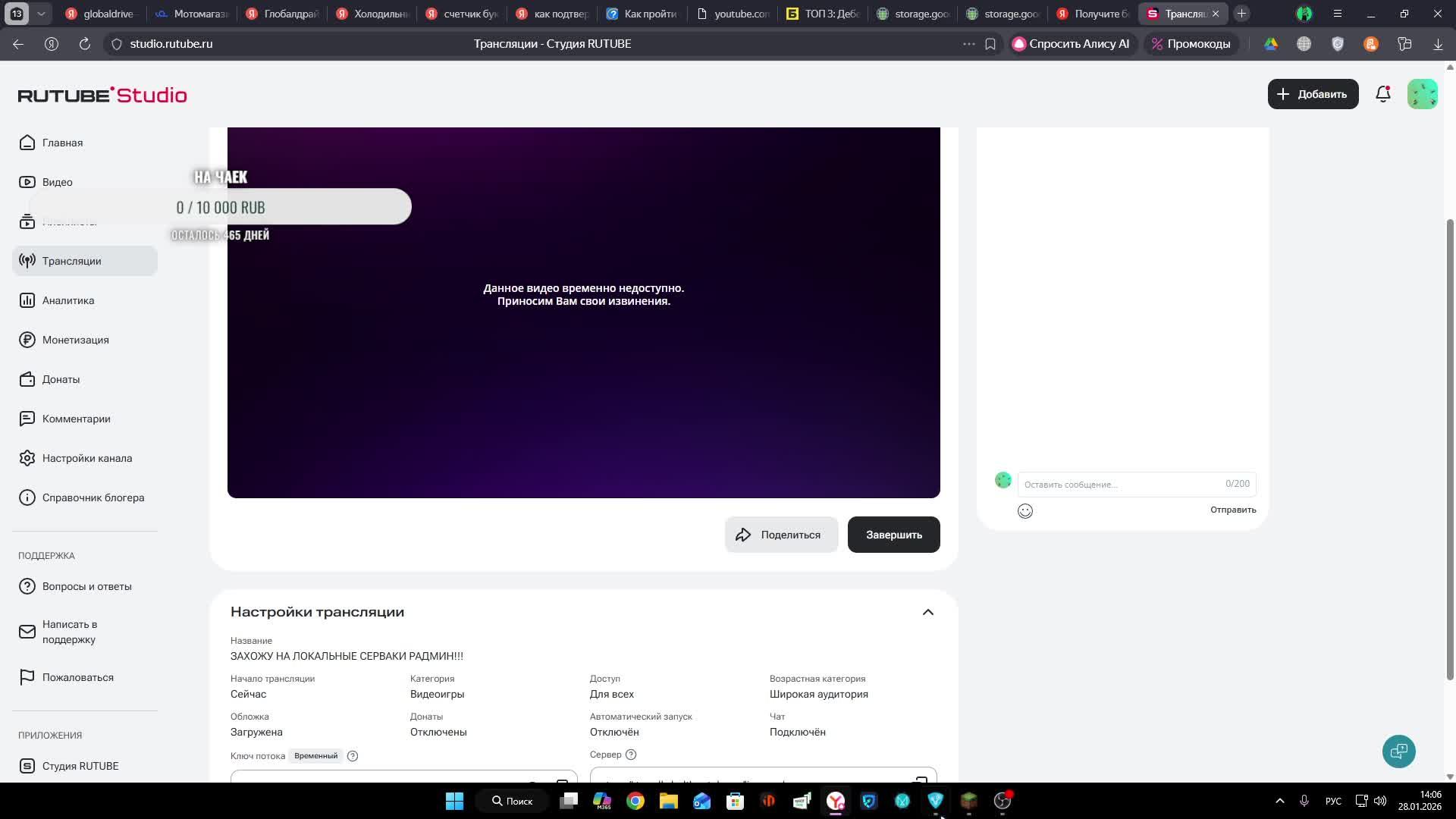Open the notifications bell icon
This screenshot has height=819, width=1456.
(x=1382, y=94)
